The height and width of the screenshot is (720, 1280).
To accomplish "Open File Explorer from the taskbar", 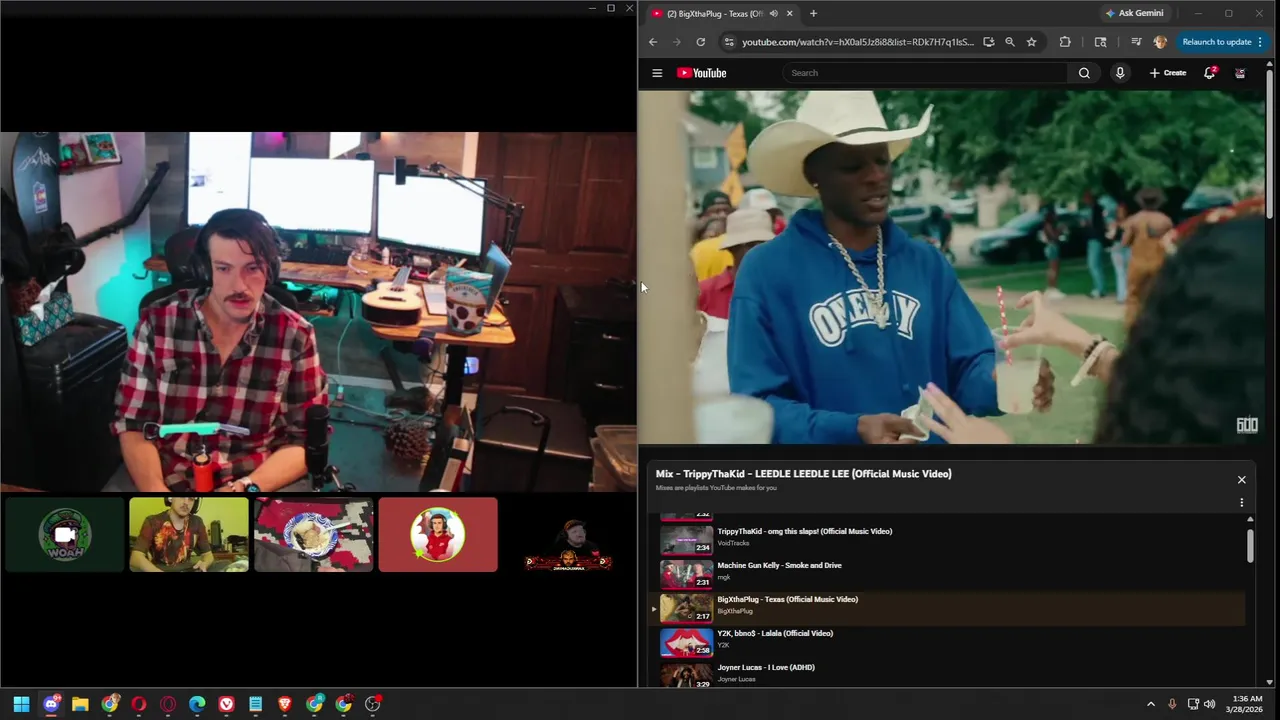I will [80, 704].
